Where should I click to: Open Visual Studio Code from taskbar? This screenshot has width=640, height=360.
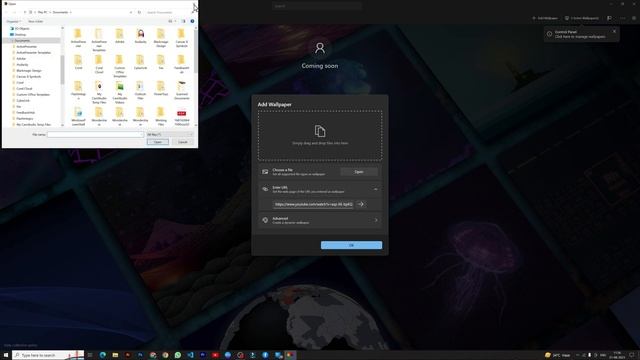(190, 355)
